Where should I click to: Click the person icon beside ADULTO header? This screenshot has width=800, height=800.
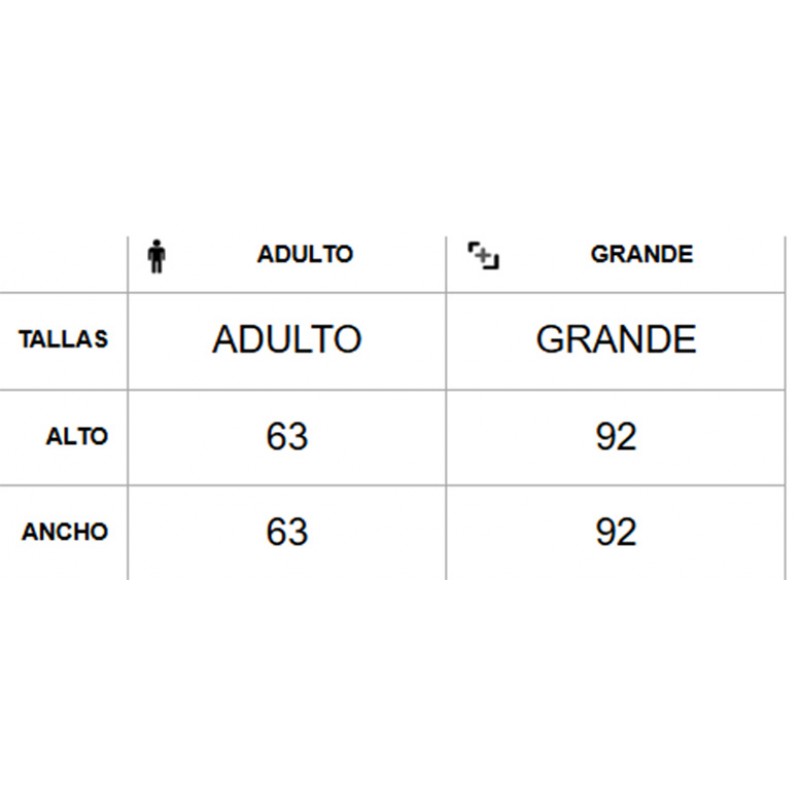[157, 257]
